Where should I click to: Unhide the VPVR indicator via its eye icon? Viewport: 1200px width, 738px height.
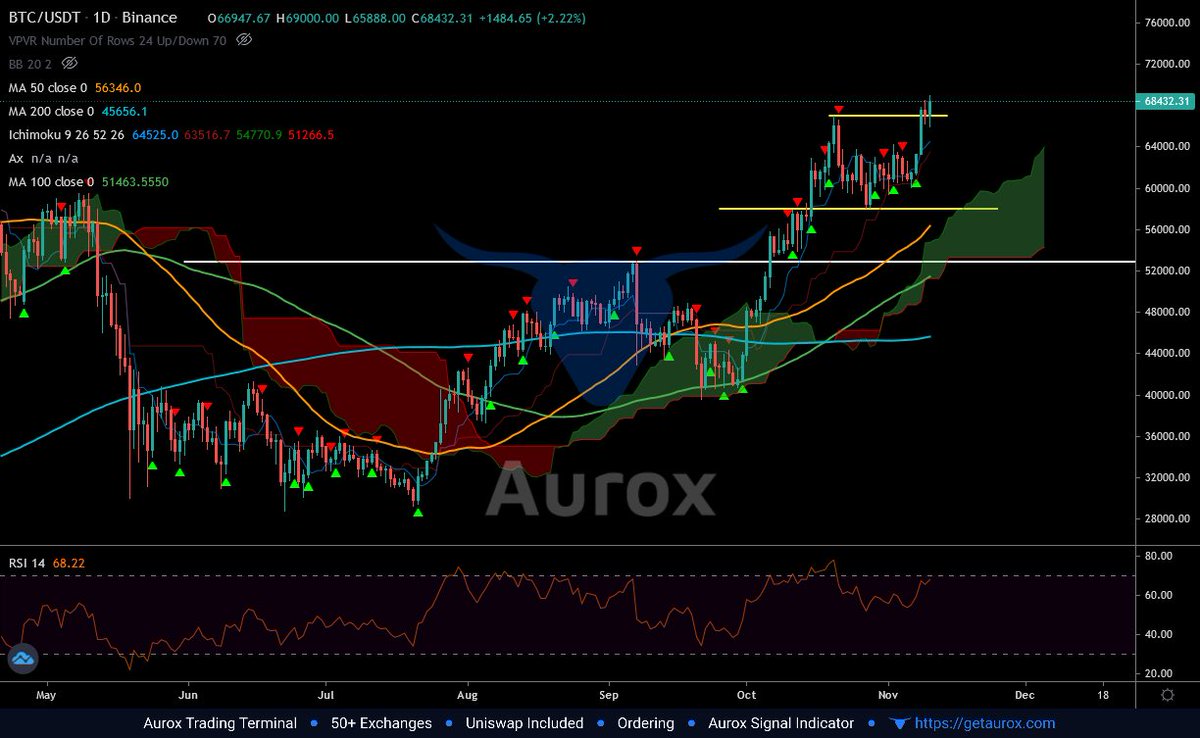coord(244,39)
